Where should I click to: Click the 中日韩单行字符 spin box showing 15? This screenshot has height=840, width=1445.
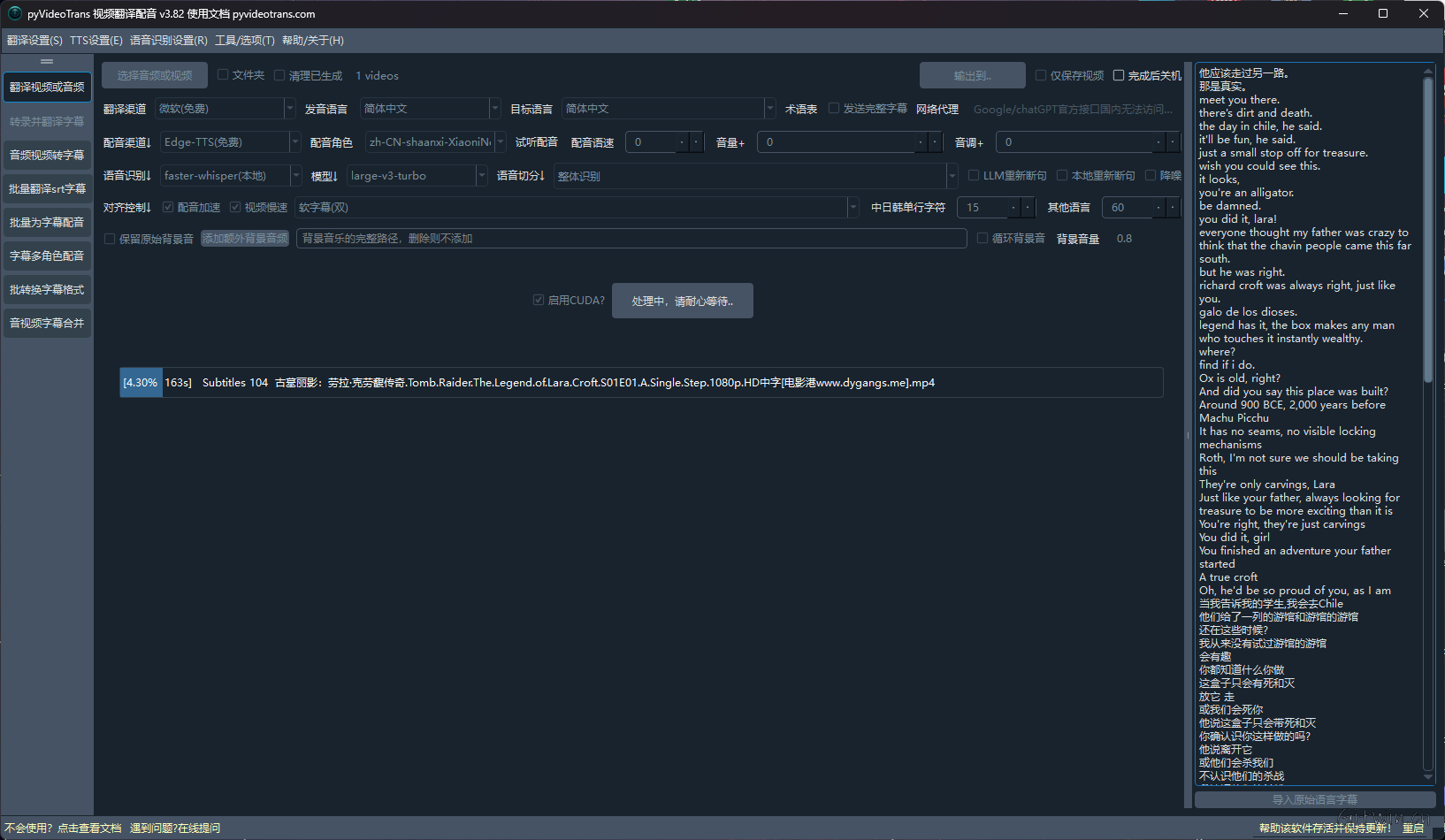pos(996,208)
